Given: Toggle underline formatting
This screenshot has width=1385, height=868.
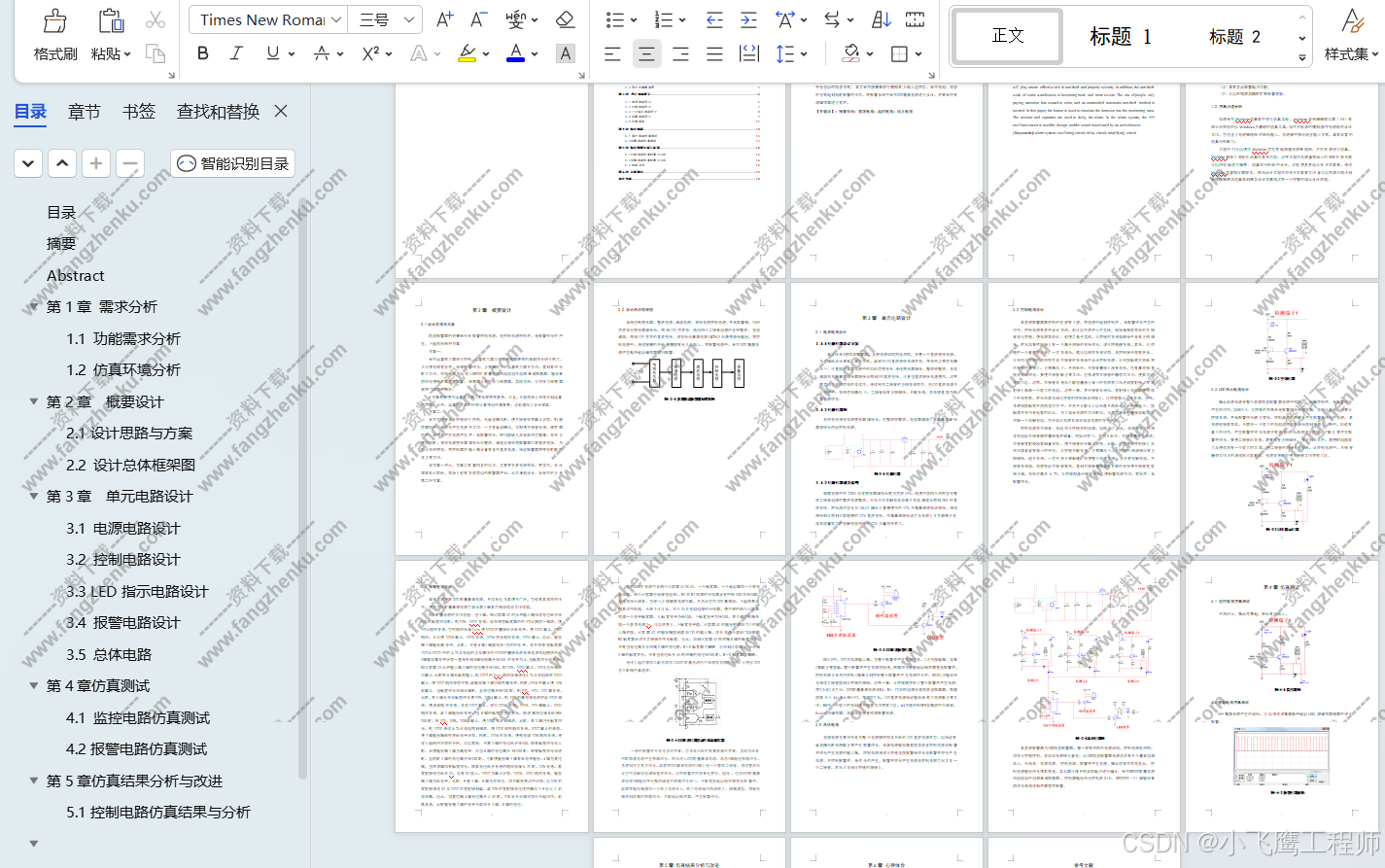Looking at the screenshot, I should click(273, 53).
